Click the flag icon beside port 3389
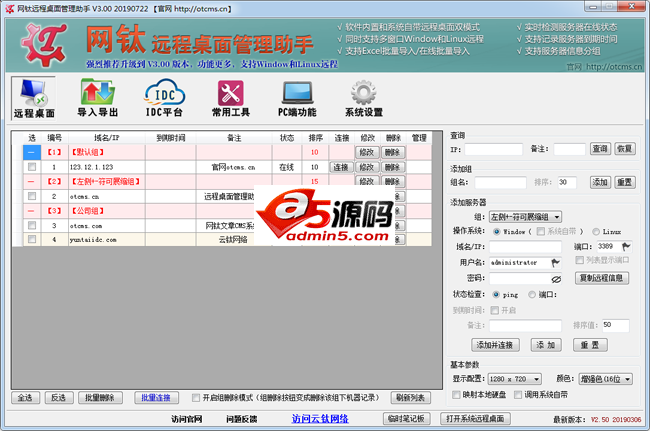Screen dimensions: 650x431 (627, 246)
